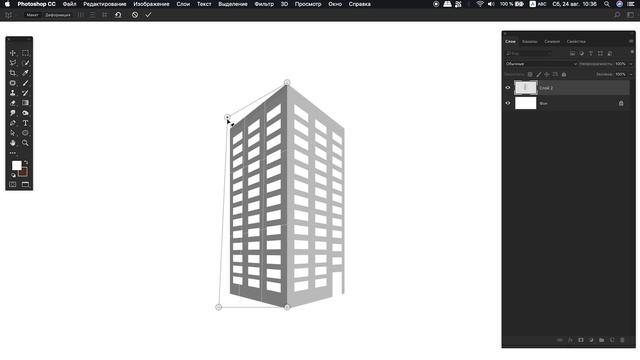
Task: Open the Edit Toolbar three-dots menu
Action: tap(13, 153)
